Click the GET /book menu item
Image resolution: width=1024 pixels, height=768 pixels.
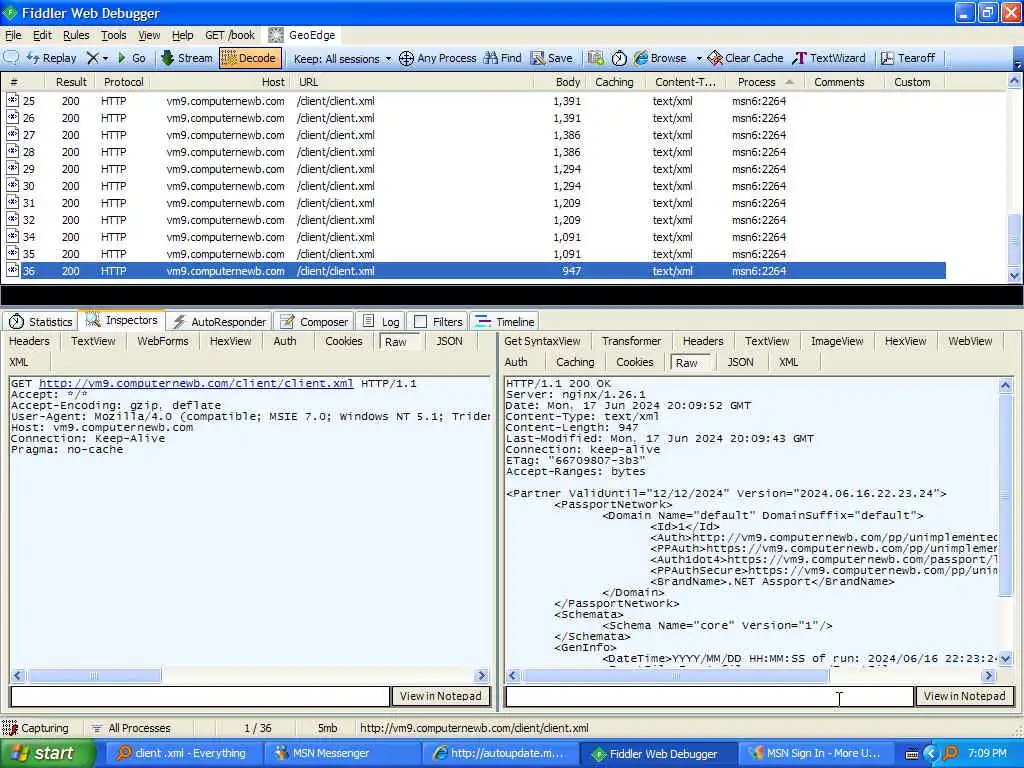(x=230, y=35)
